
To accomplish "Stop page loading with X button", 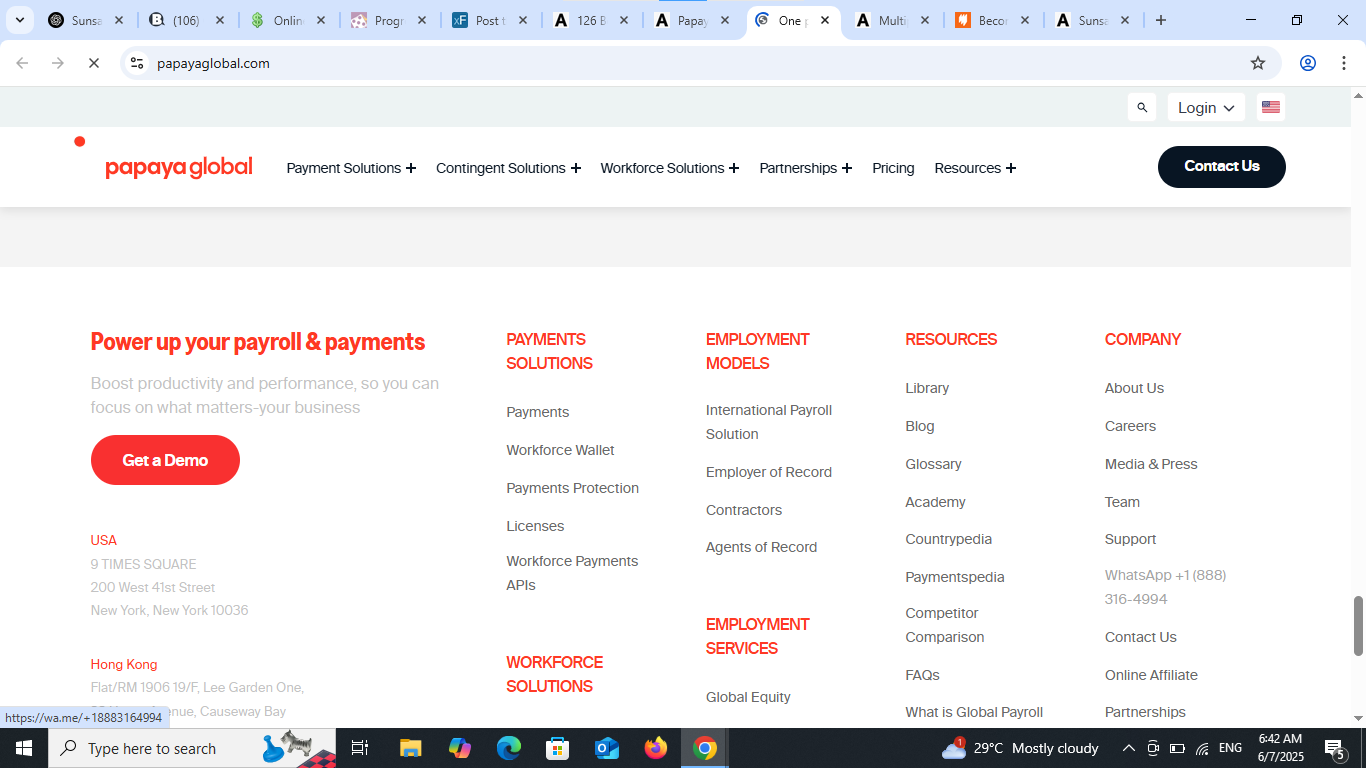I will (93, 63).
